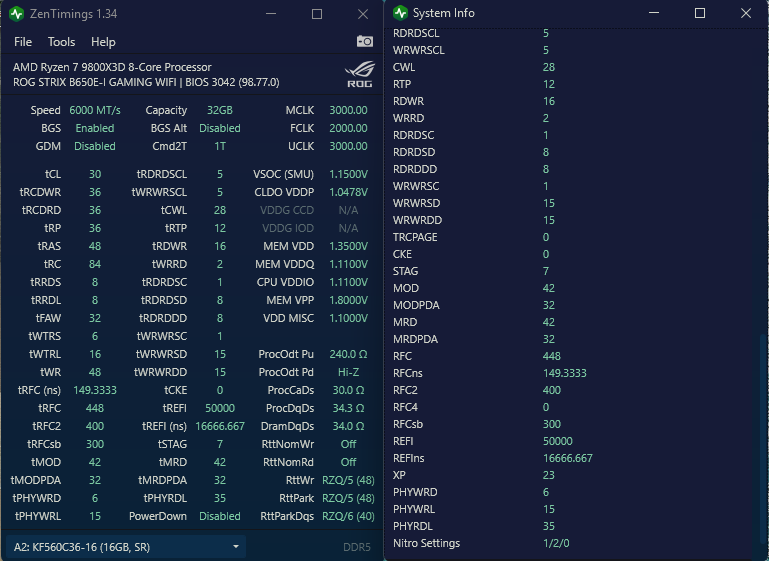This screenshot has height=561, width=769.
Task: Click the REFIns value 16666.667 in System Info
Action: pos(567,459)
